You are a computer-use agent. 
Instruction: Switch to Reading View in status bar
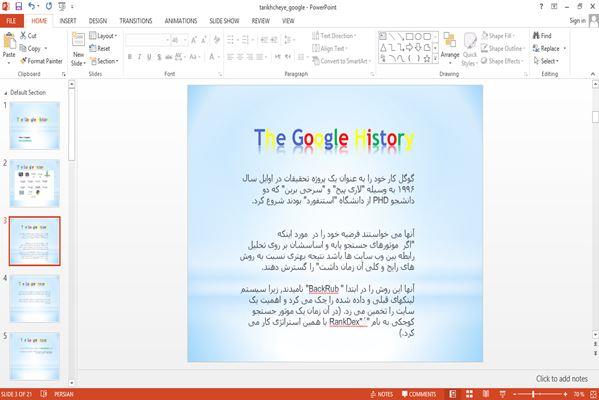tap(486, 394)
